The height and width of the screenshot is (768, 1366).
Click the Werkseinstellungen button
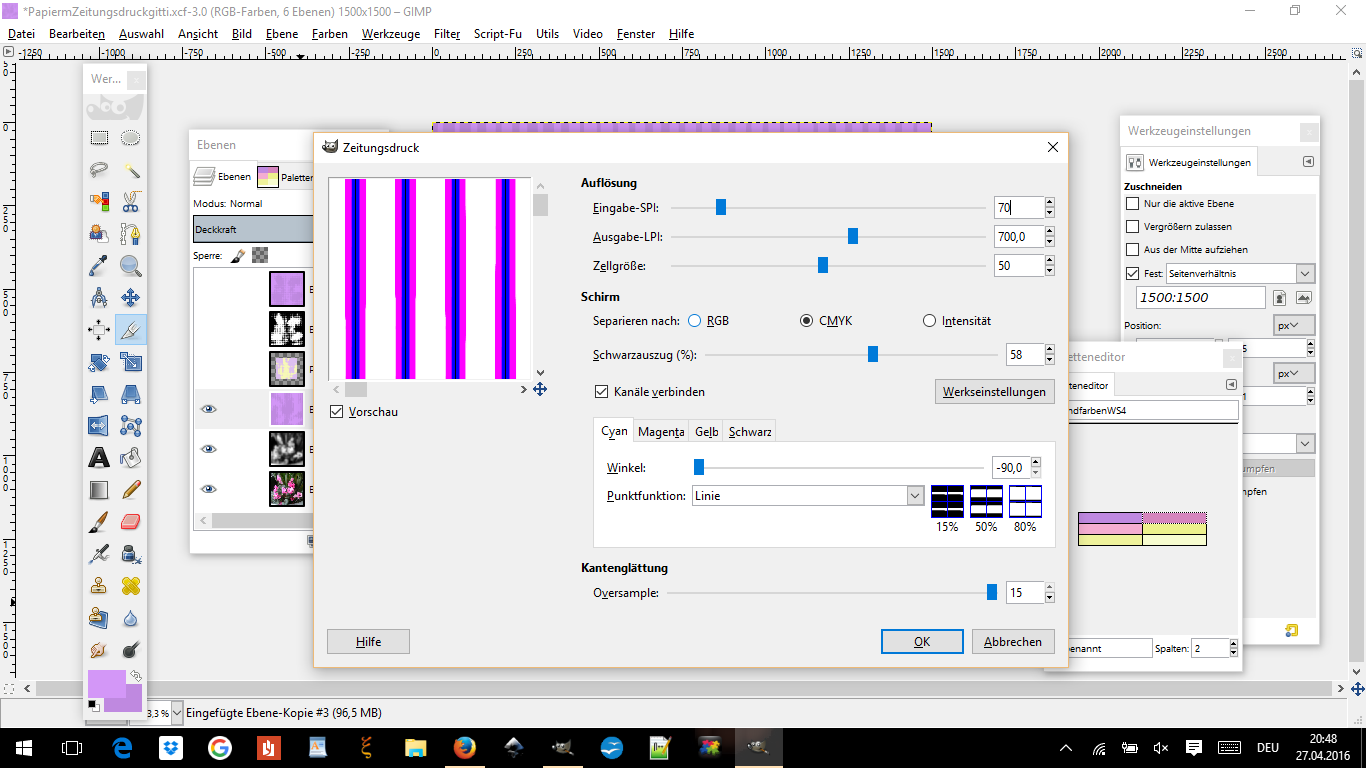coord(994,392)
